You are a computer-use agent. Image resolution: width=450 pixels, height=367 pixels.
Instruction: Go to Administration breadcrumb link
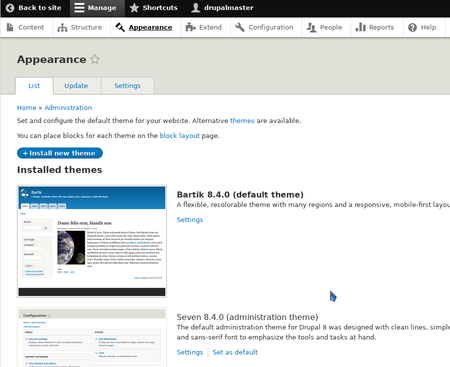(x=68, y=108)
